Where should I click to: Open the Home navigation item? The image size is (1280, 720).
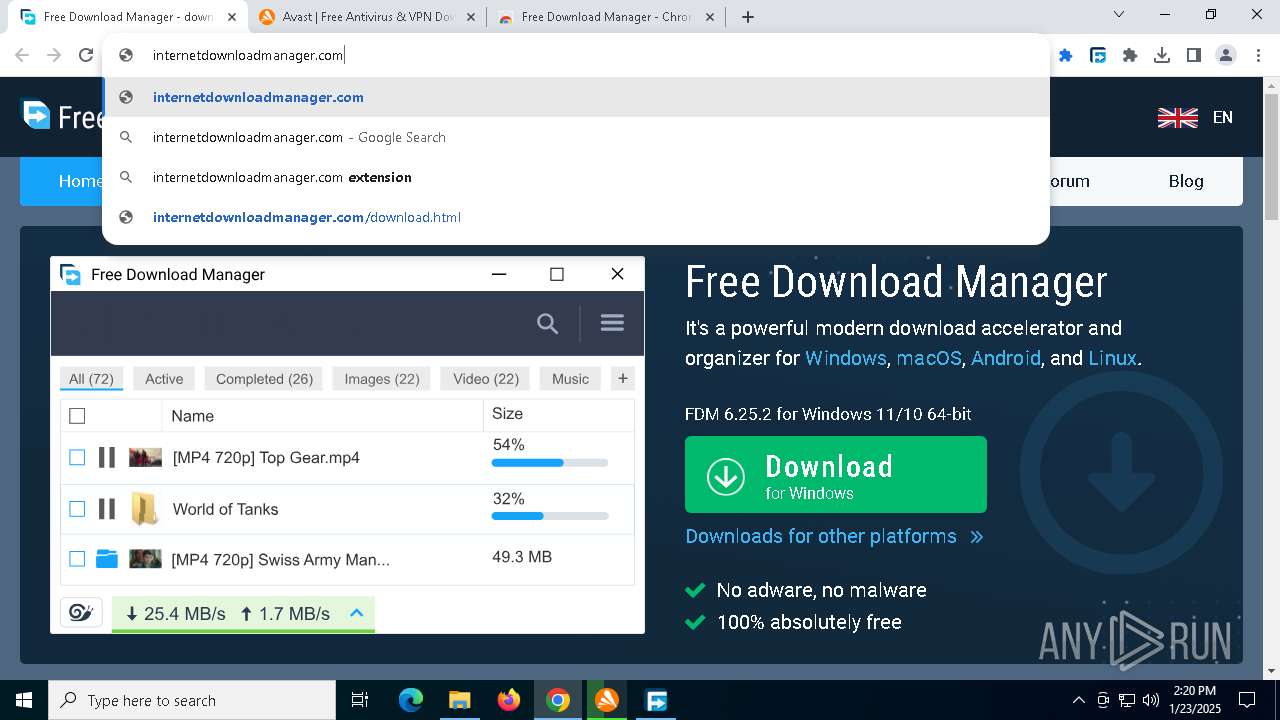click(x=80, y=181)
